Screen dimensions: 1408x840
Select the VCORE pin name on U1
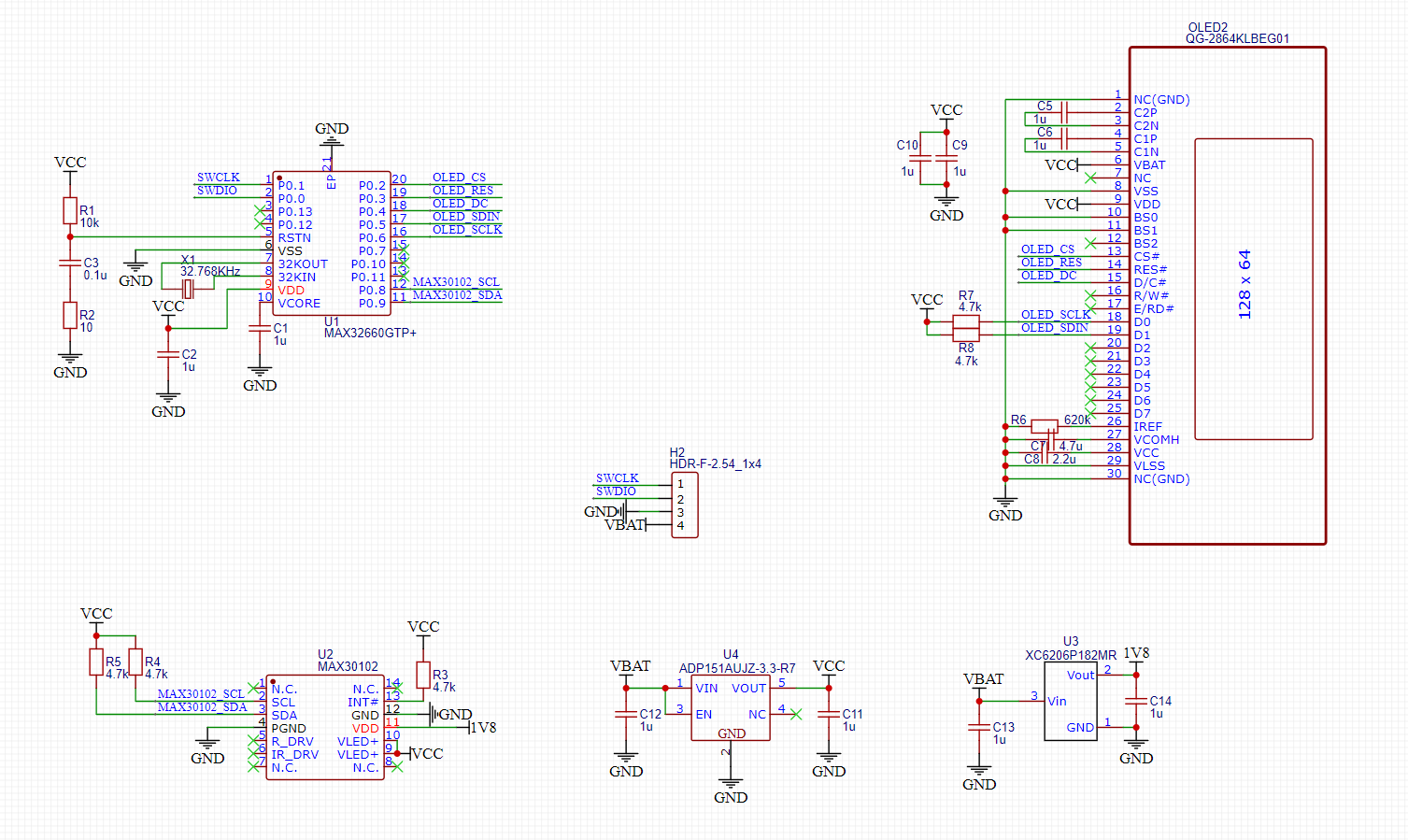(299, 304)
